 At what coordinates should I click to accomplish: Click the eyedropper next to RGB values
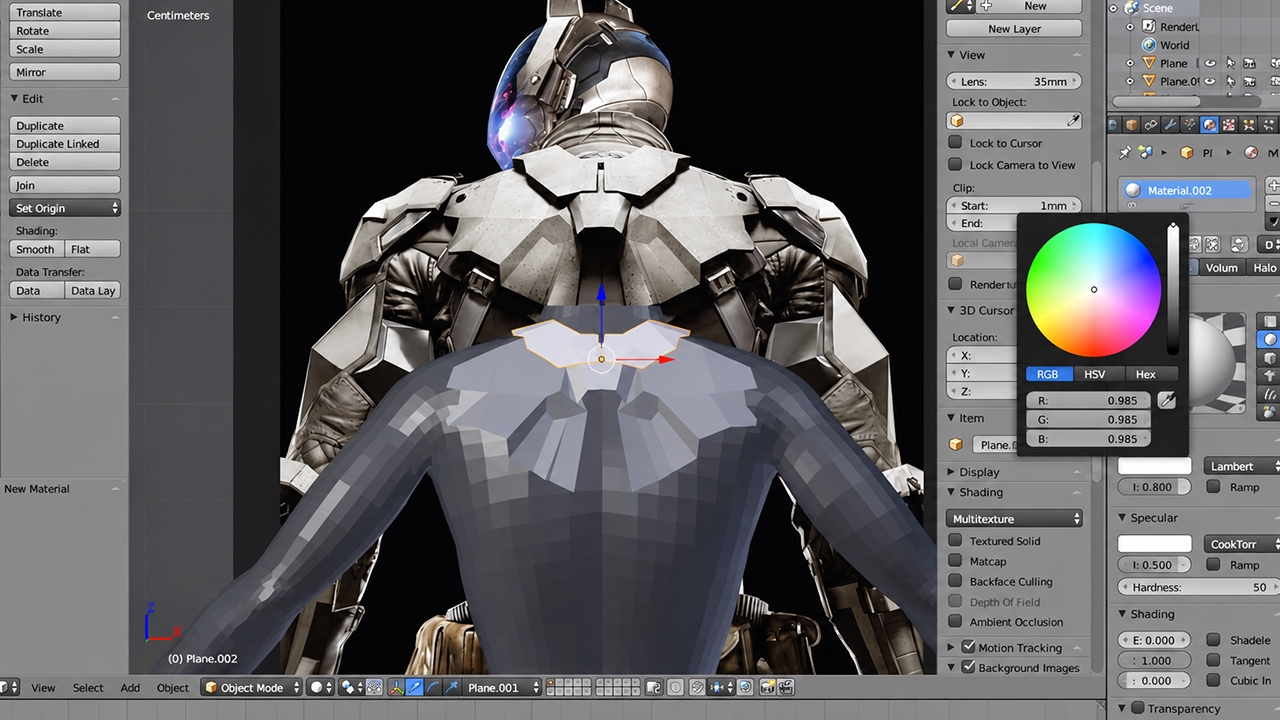(x=1165, y=400)
